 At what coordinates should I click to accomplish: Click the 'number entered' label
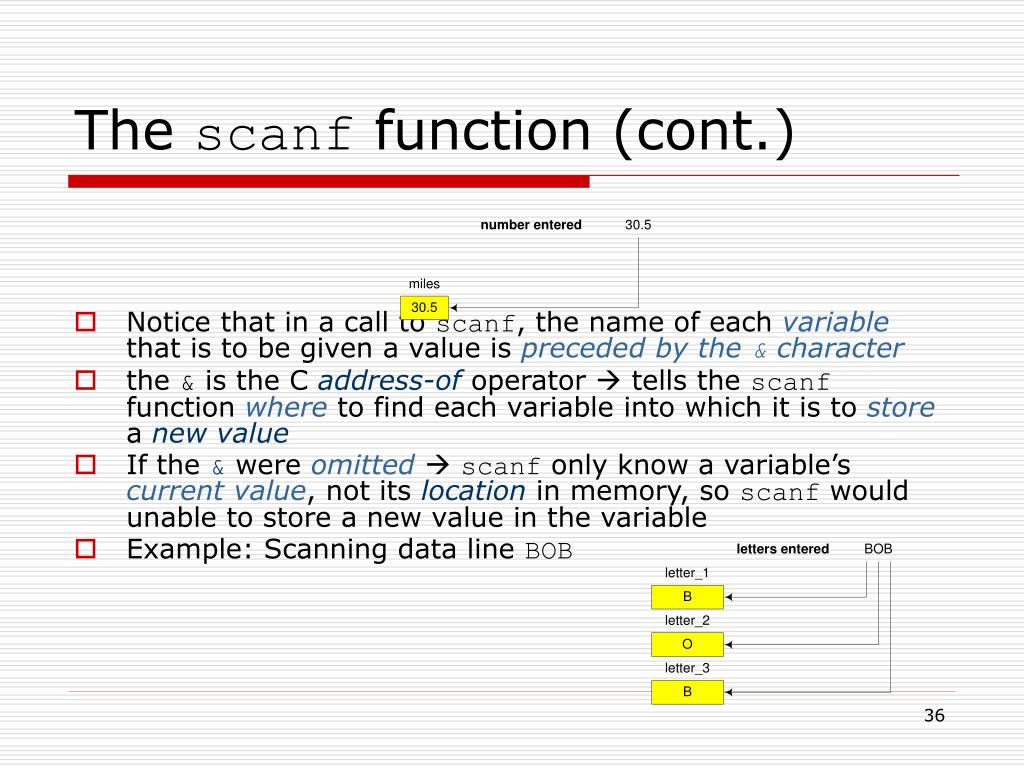531,225
